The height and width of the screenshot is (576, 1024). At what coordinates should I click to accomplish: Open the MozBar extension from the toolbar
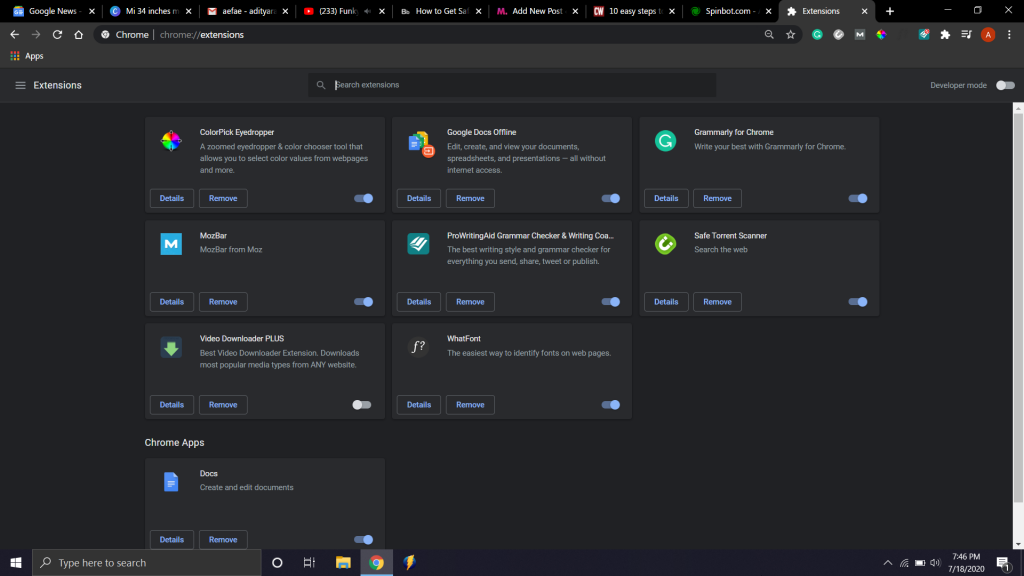click(x=860, y=35)
